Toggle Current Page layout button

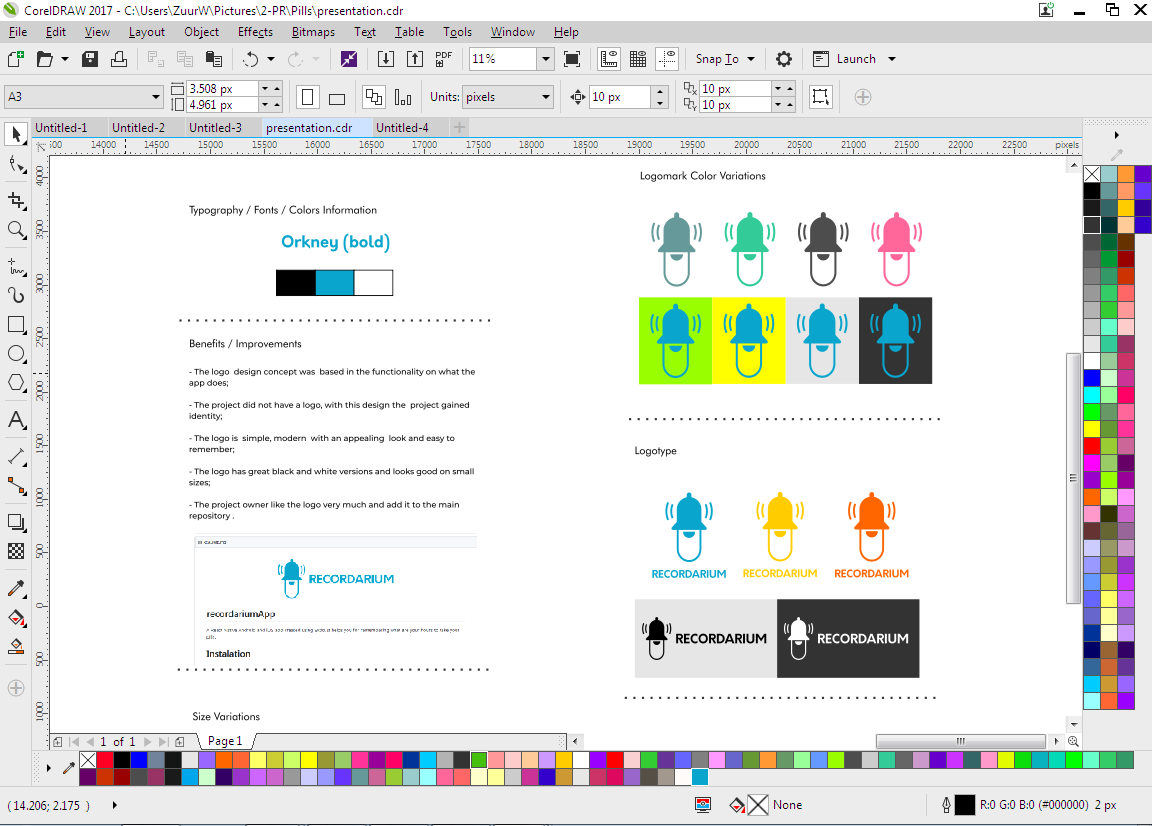(x=403, y=97)
